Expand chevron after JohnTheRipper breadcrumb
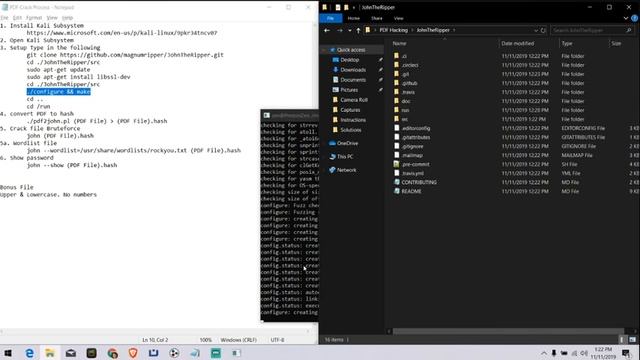 pyautogui.click(x=454, y=30)
